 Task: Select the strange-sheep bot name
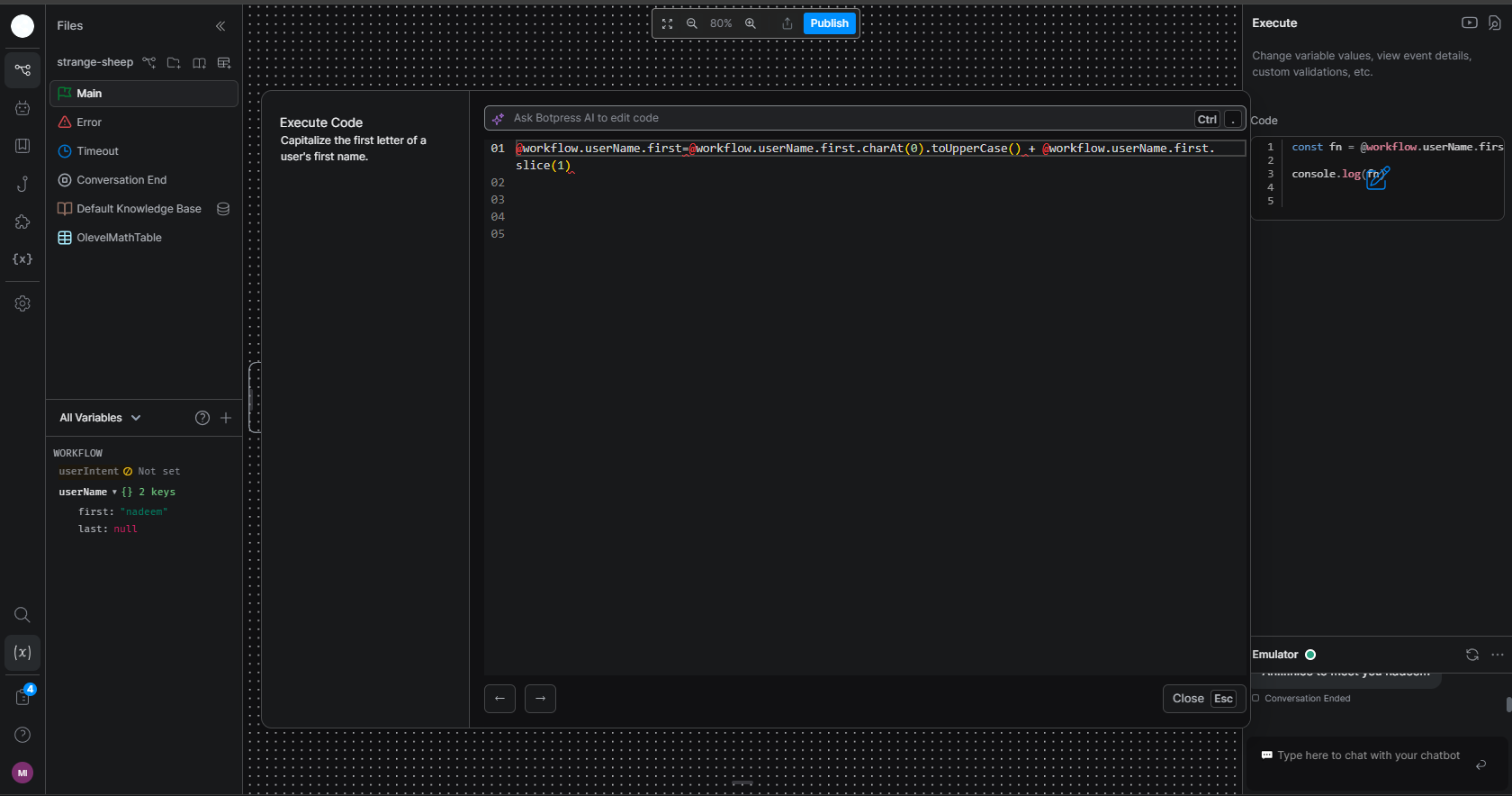(x=94, y=62)
